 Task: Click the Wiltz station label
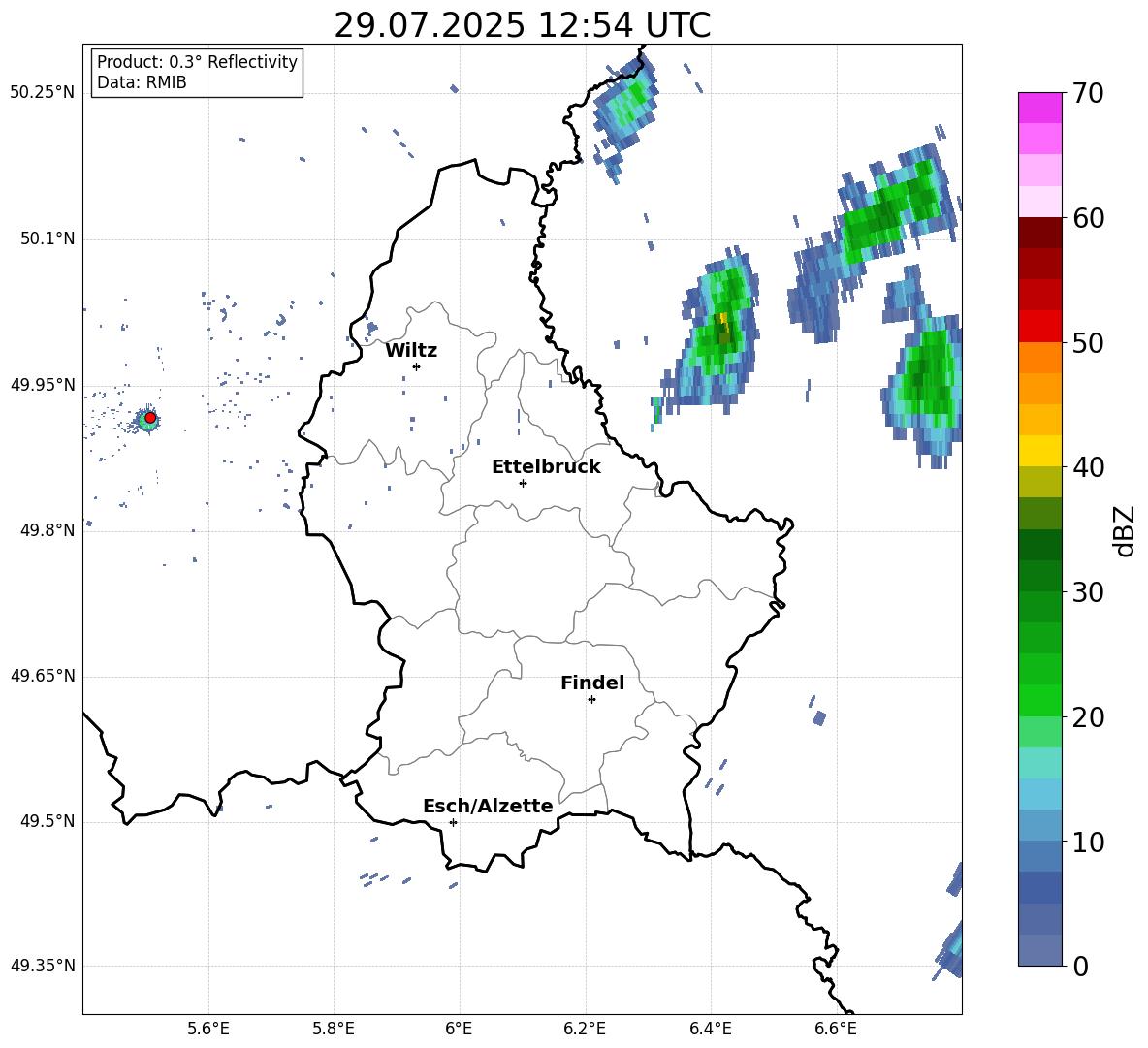[411, 351]
